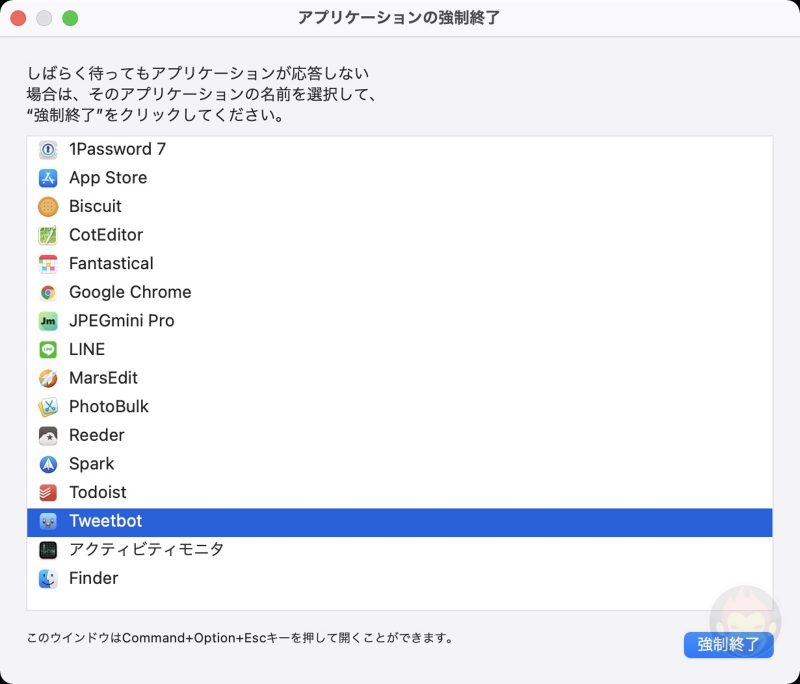
Task: Click the 1Password 7 app icon
Action: point(48,149)
